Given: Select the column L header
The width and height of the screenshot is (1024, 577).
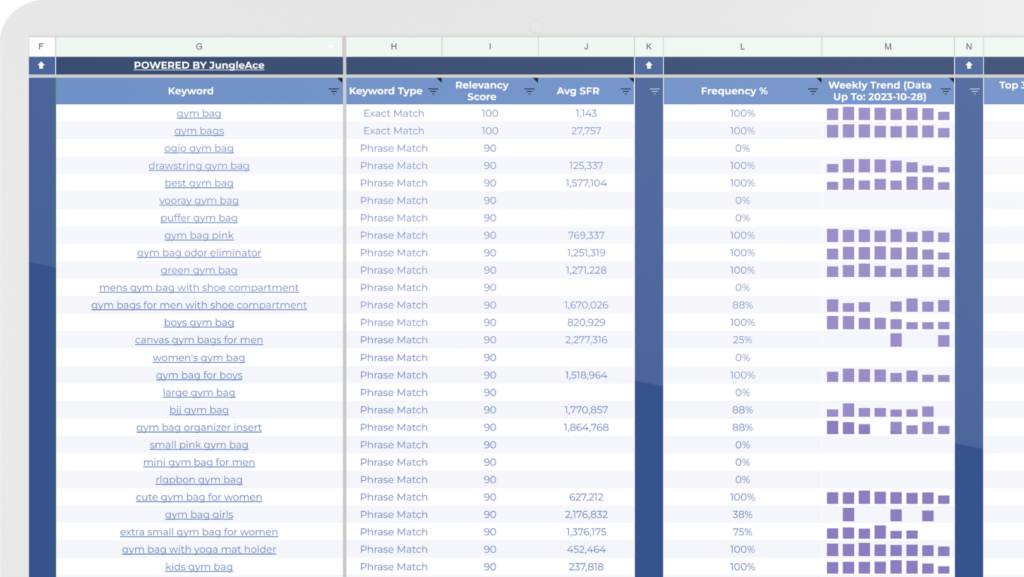Looking at the screenshot, I should coord(742,46).
